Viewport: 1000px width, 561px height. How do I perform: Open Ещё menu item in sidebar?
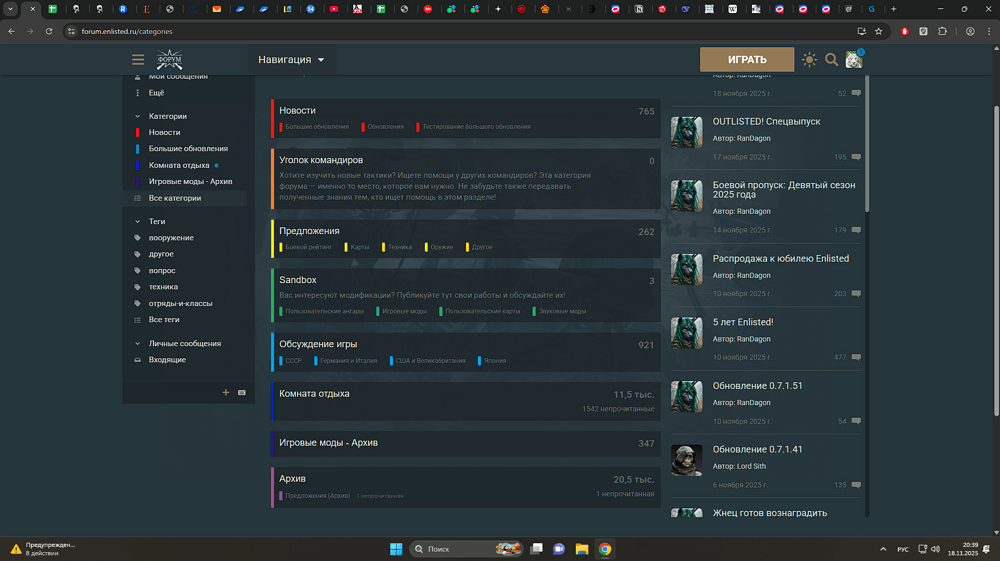[x=156, y=93]
